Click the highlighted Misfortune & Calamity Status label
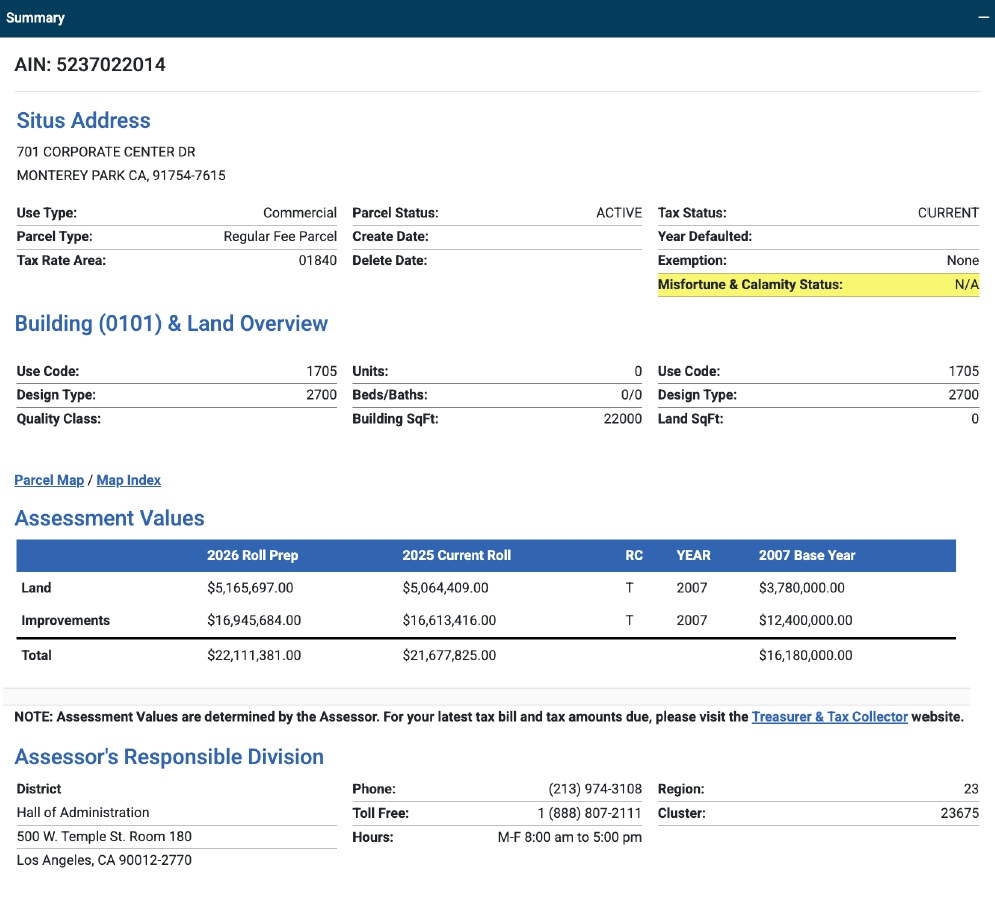Image resolution: width=995 pixels, height=898 pixels. click(x=750, y=285)
